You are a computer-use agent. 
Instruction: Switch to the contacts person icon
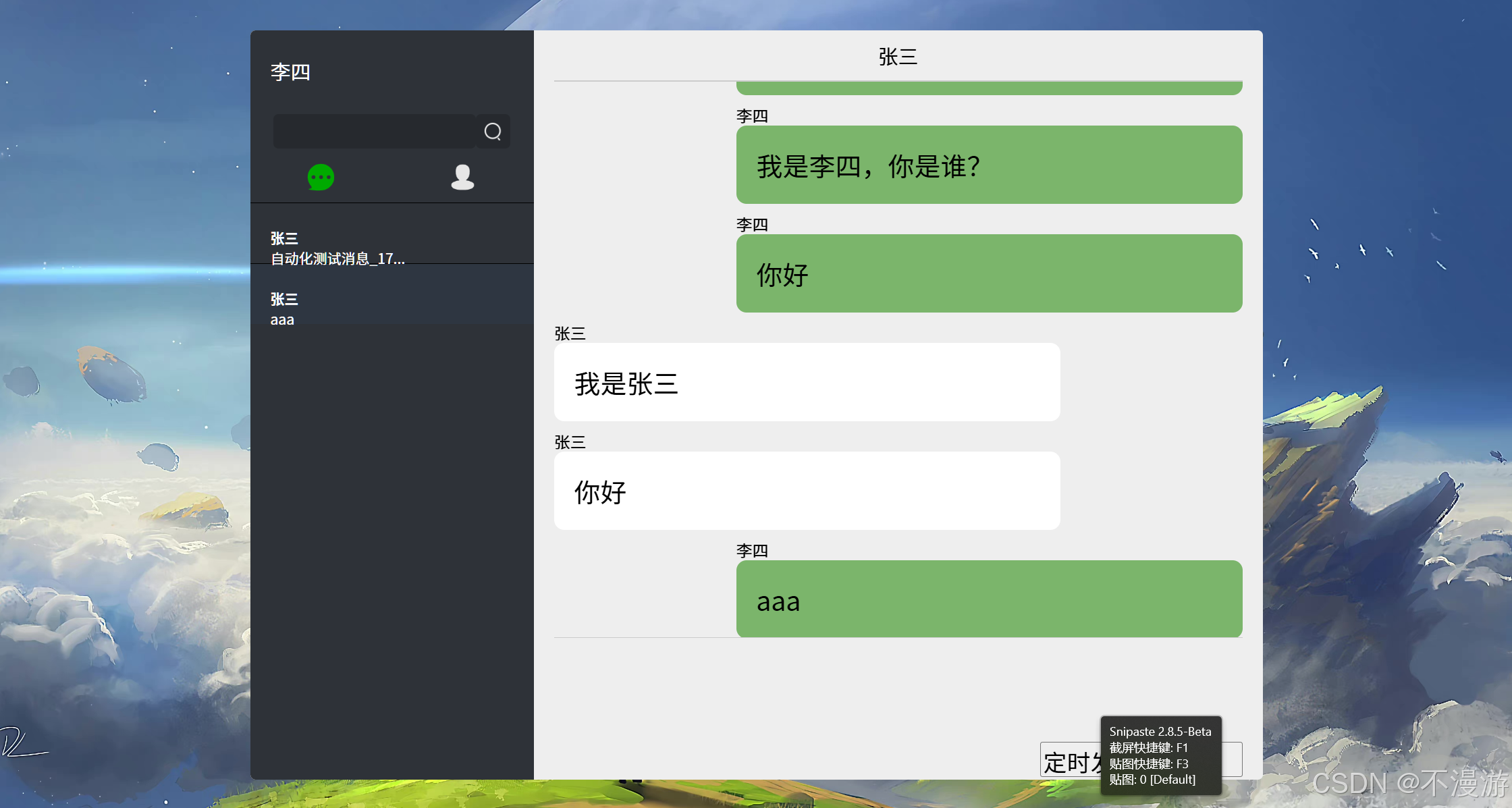tap(462, 178)
